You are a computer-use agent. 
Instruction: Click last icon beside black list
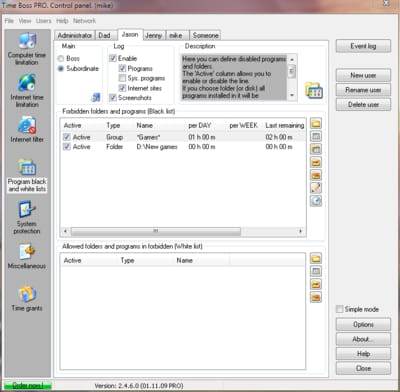(x=316, y=201)
